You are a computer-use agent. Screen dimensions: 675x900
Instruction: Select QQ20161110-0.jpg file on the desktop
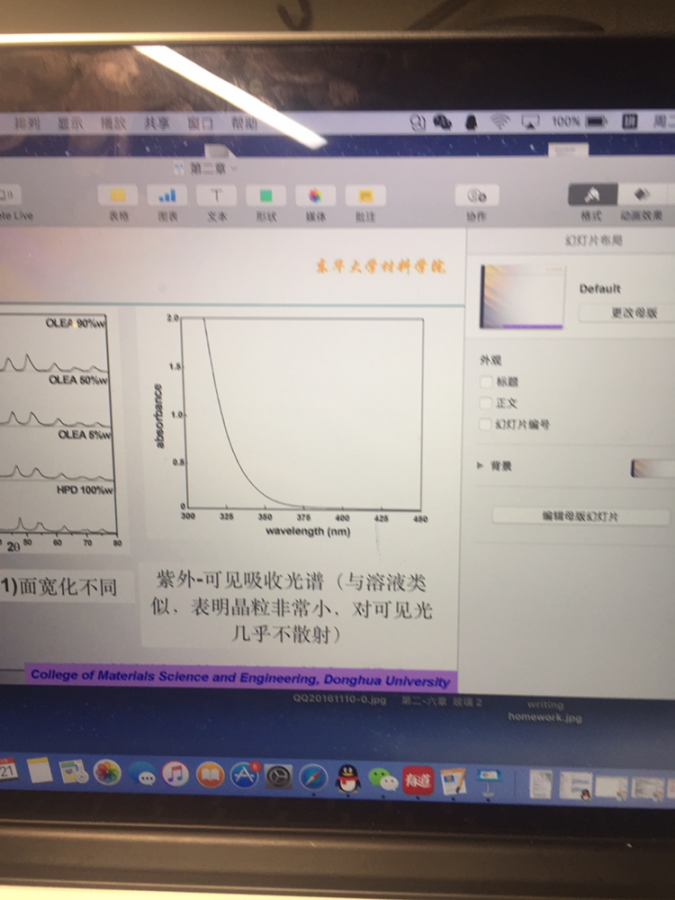[x=339, y=700]
